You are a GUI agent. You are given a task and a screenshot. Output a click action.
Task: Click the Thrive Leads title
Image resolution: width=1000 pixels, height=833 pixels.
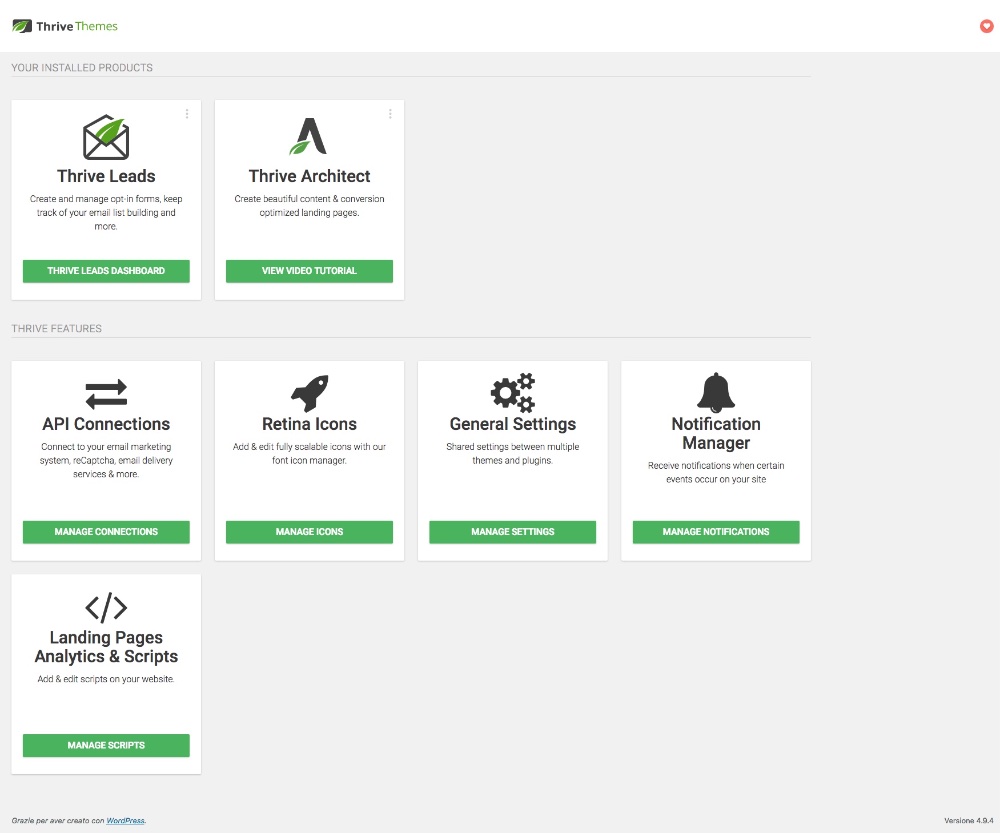point(106,176)
